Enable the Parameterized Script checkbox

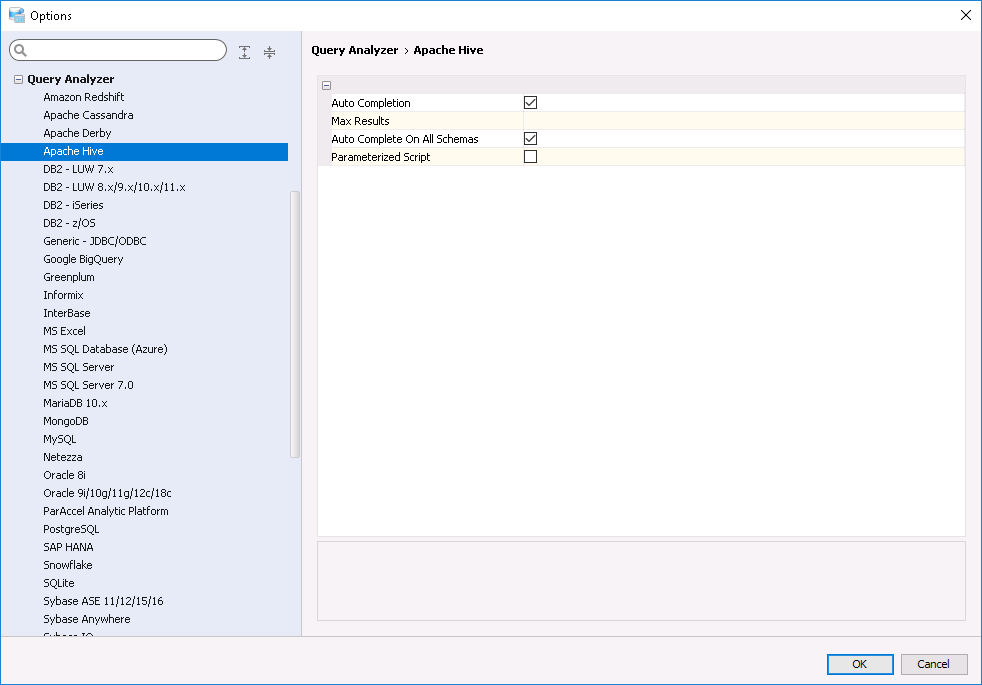click(530, 157)
